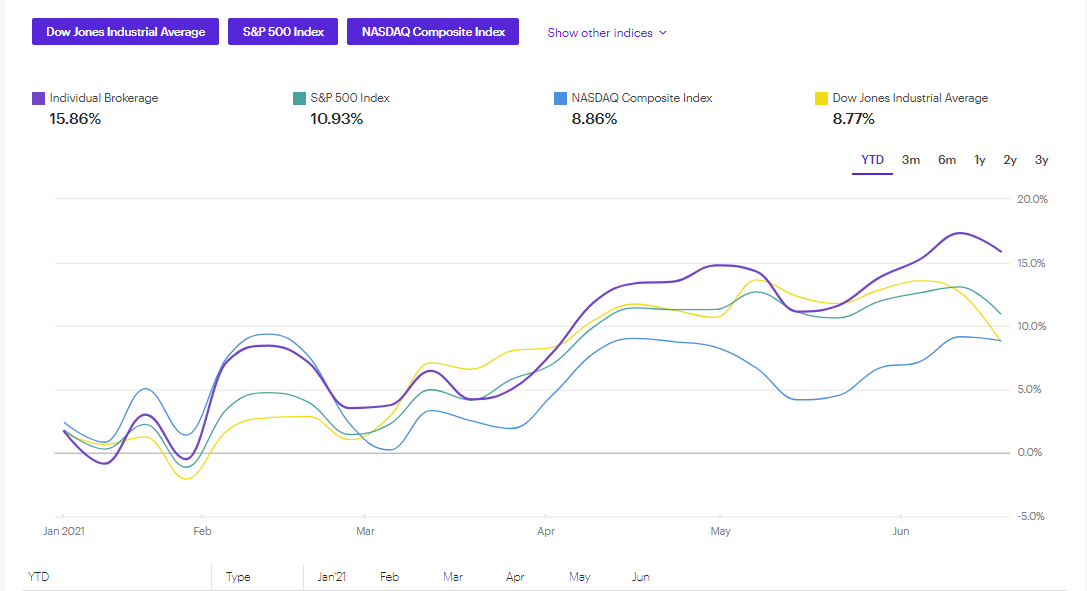The height and width of the screenshot is (591, 1087).
Task: Toggle the NASDAQ Composite Index button
Action: pyautogui.click(x=433, y=32)
